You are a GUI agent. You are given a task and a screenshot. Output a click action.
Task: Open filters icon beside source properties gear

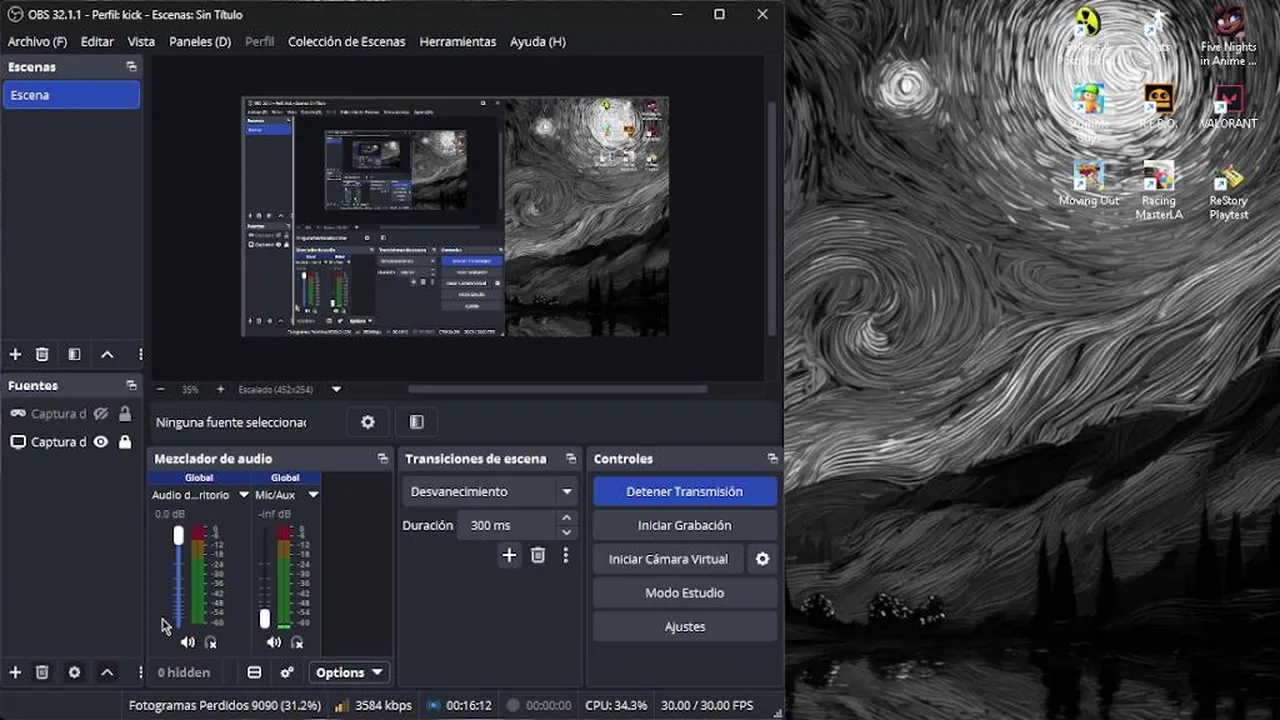click(417, 422)
